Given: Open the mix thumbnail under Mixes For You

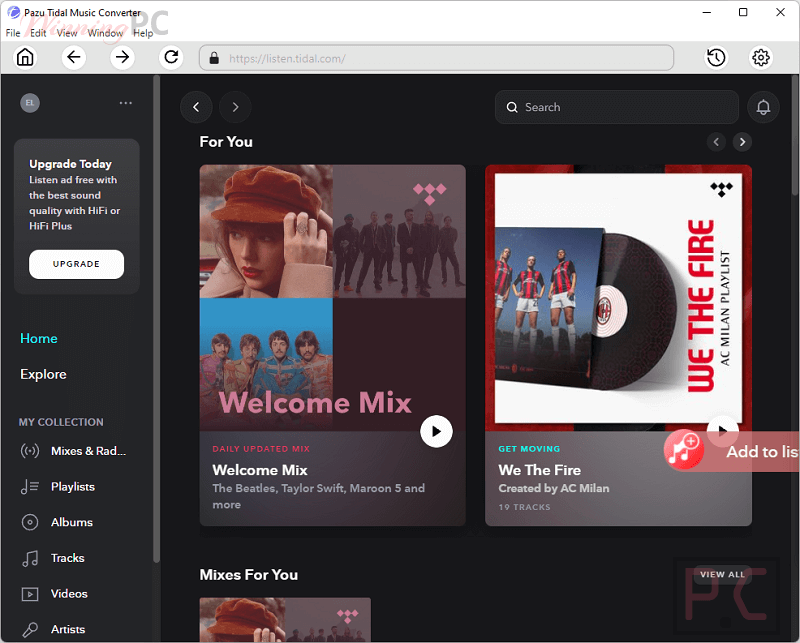Looking at the screenshot, I should coord(285,620).
